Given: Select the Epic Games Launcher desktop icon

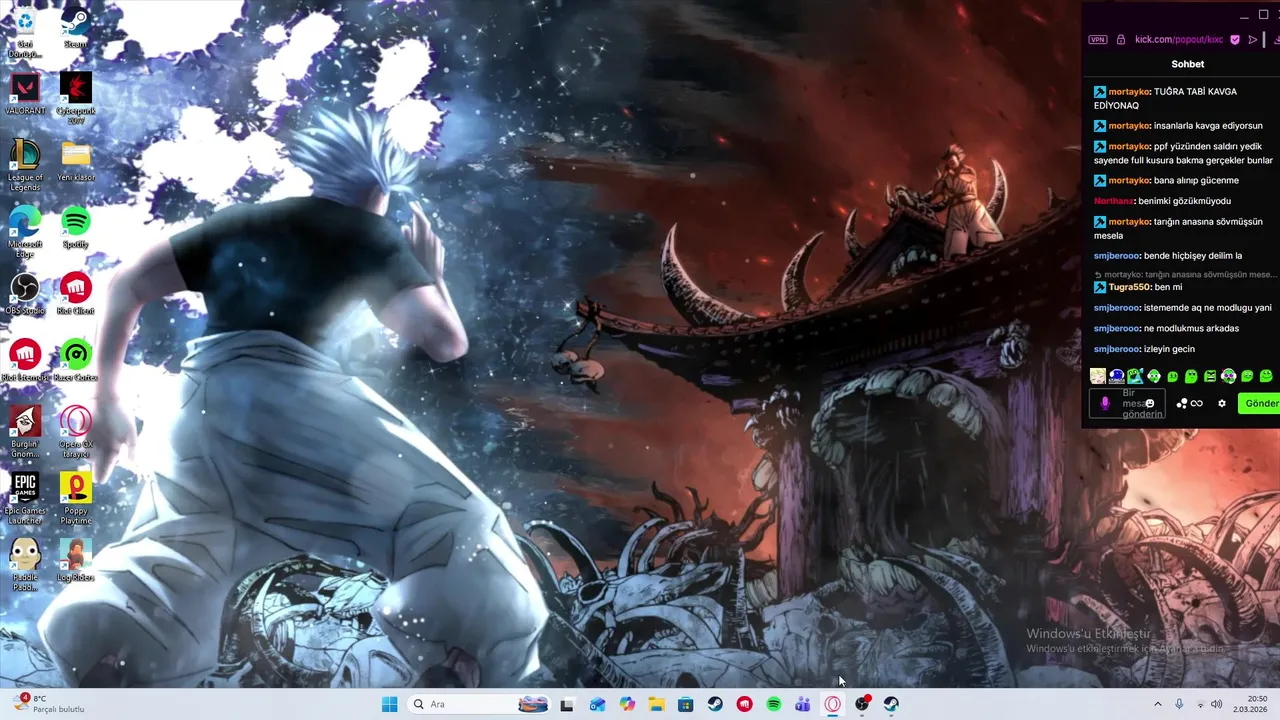Looking at the screenshot, I should 25,498.
